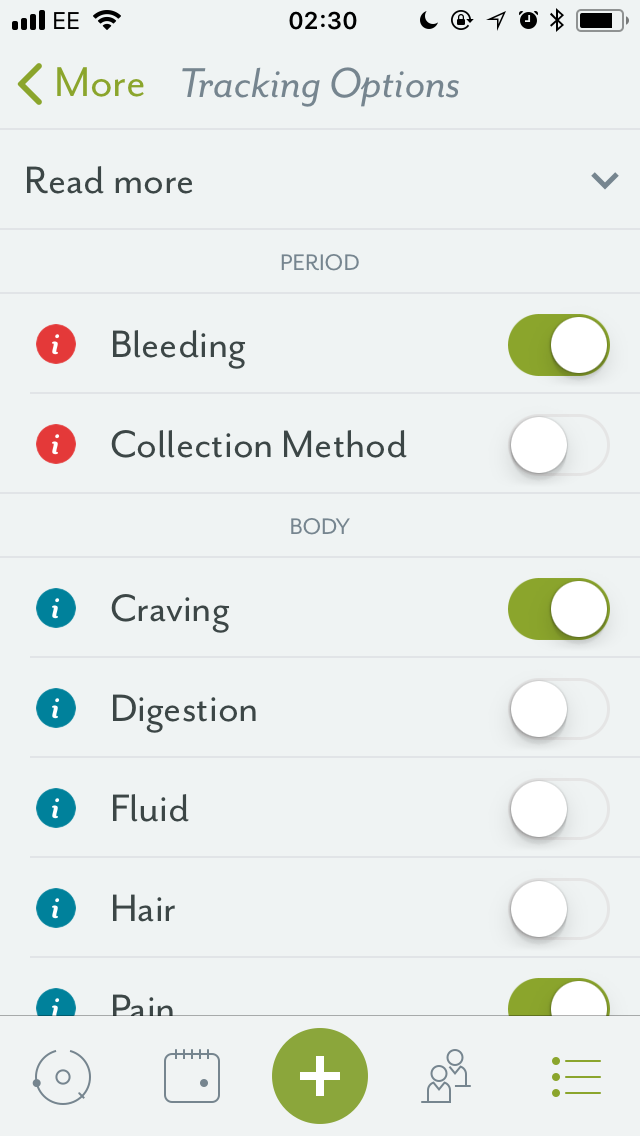Expand the Read more chevron
Image resolution: width=640 pixels, height=1136 pixels.
click(604, 181)
